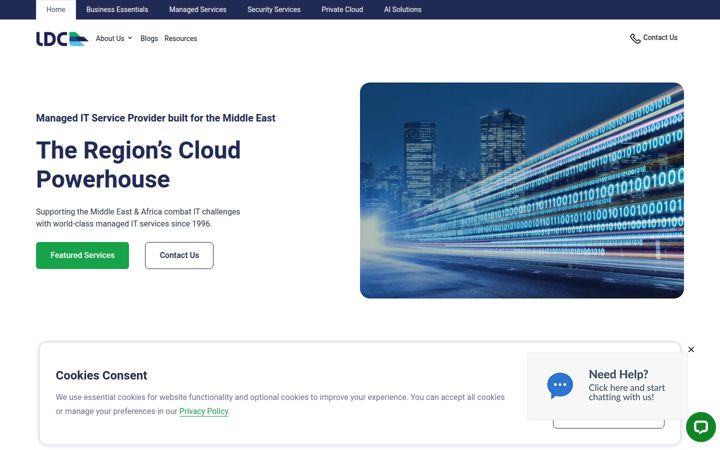
Task: Open AI Solutions menu
Action: click(x=402, y=10)
